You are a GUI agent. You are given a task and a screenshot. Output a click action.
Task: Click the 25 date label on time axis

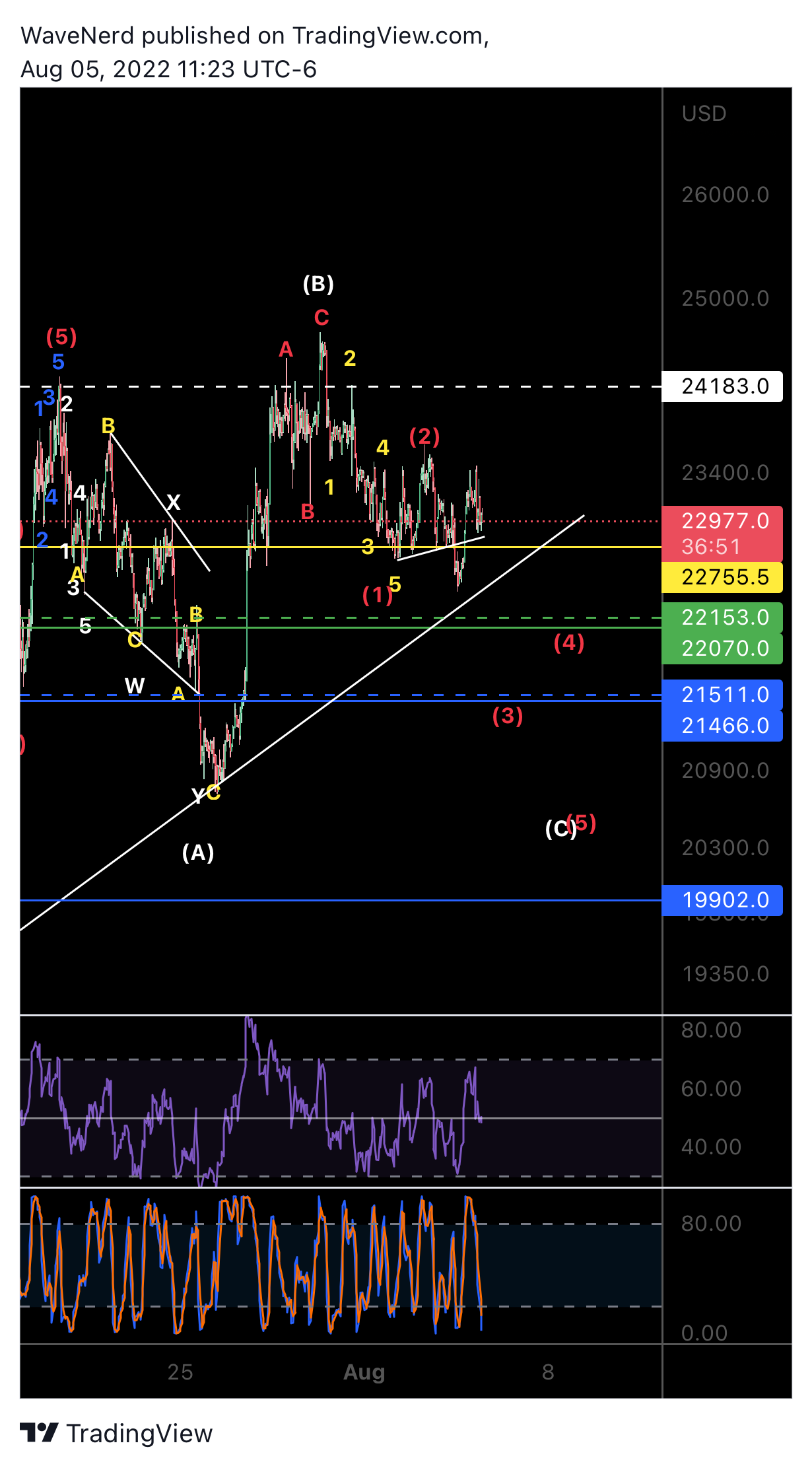180,1372
